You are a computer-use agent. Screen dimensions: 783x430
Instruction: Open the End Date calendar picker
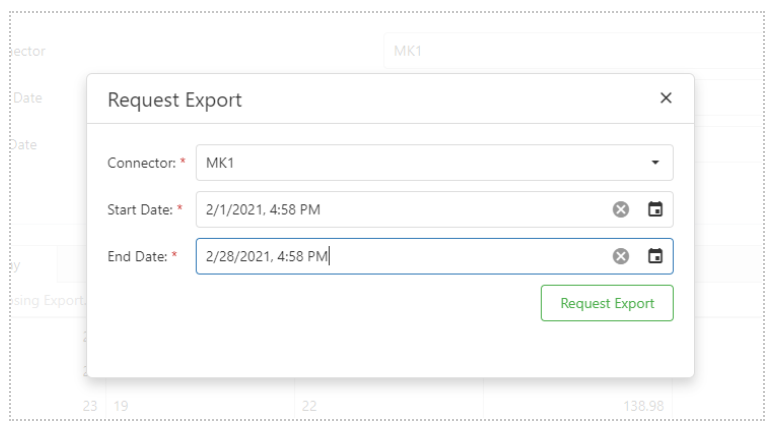coord(655,256)
